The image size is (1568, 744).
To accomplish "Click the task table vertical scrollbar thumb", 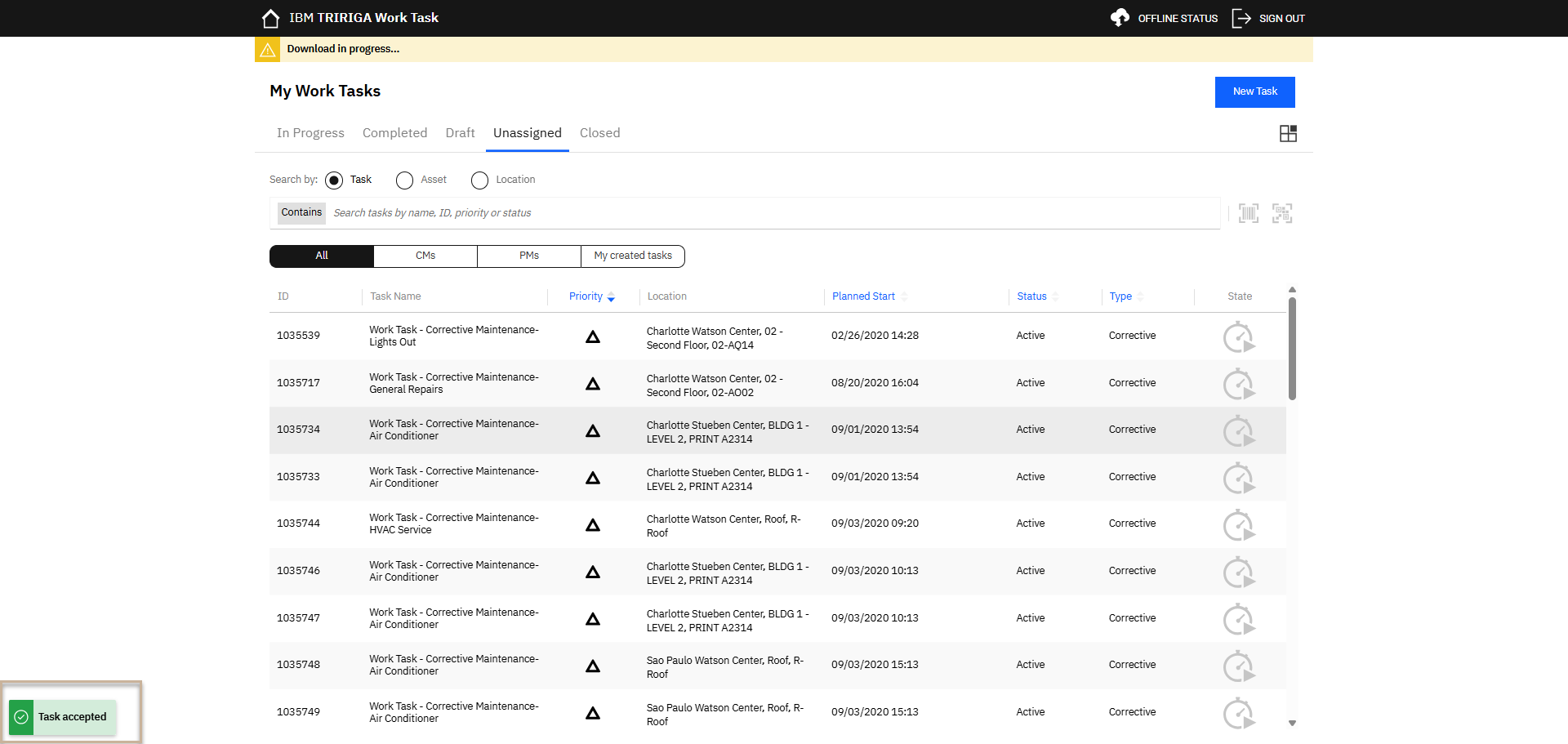I will [x=1292, y=349].
